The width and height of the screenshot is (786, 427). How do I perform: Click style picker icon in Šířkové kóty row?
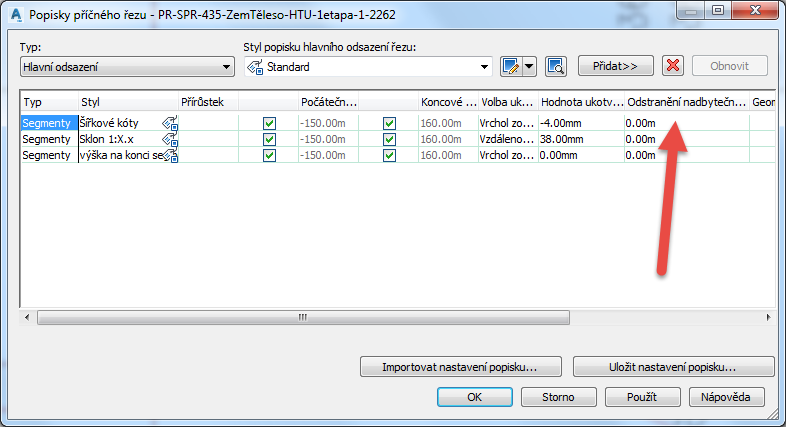[169, 123]
